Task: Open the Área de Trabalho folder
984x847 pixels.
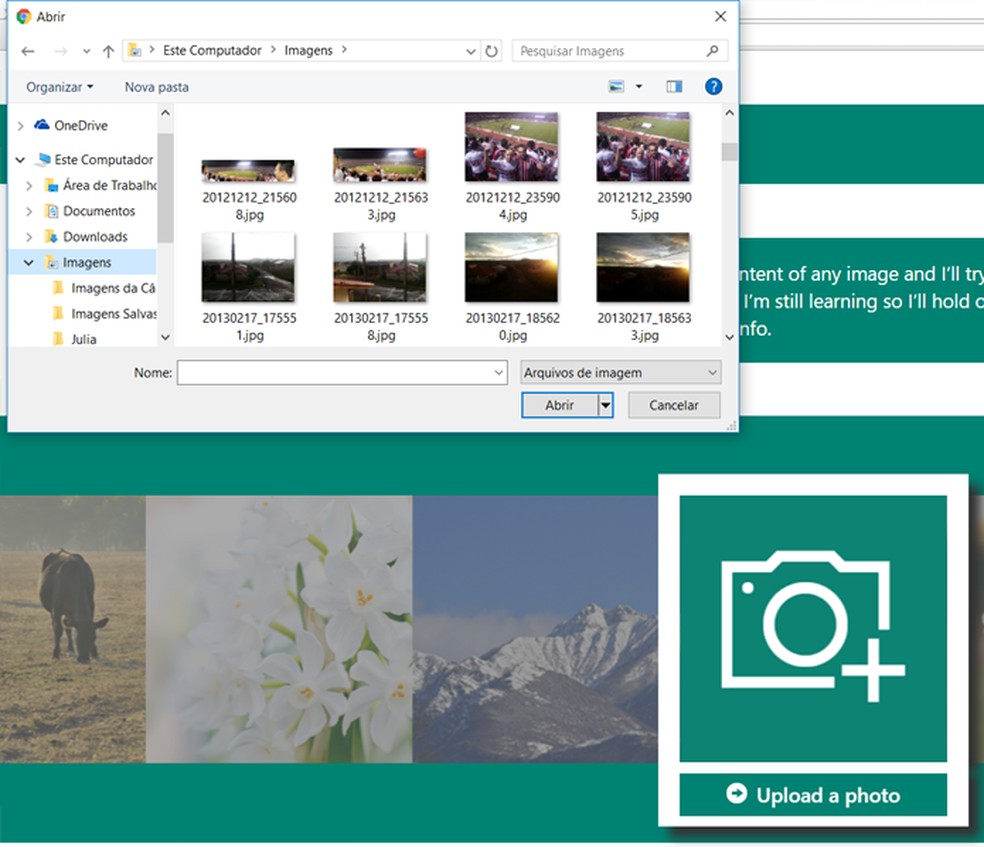Action: tap(109, 185)
